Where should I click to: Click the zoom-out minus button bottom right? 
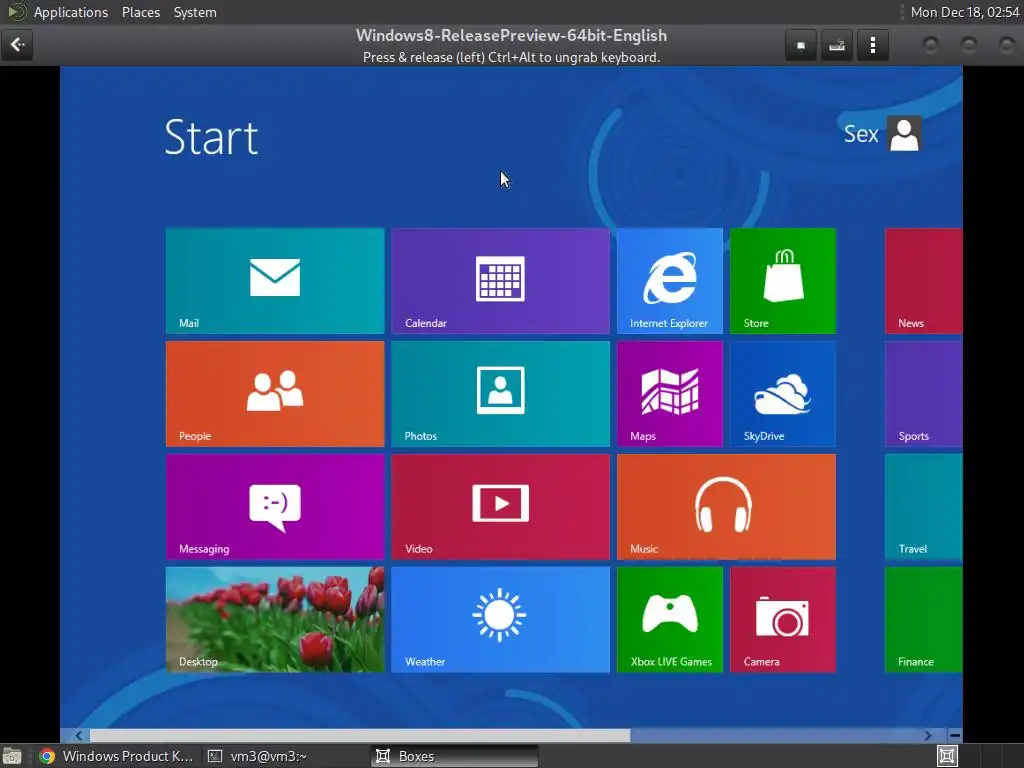(954, 735)
